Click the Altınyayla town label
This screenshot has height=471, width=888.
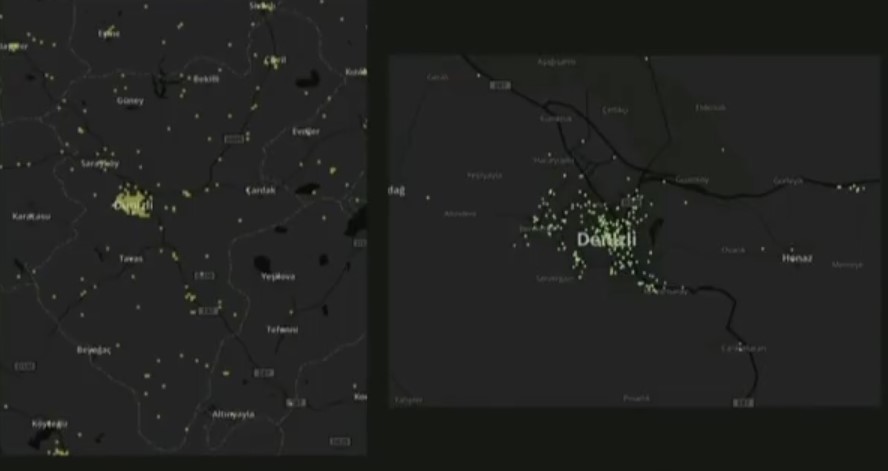(233, 414)
